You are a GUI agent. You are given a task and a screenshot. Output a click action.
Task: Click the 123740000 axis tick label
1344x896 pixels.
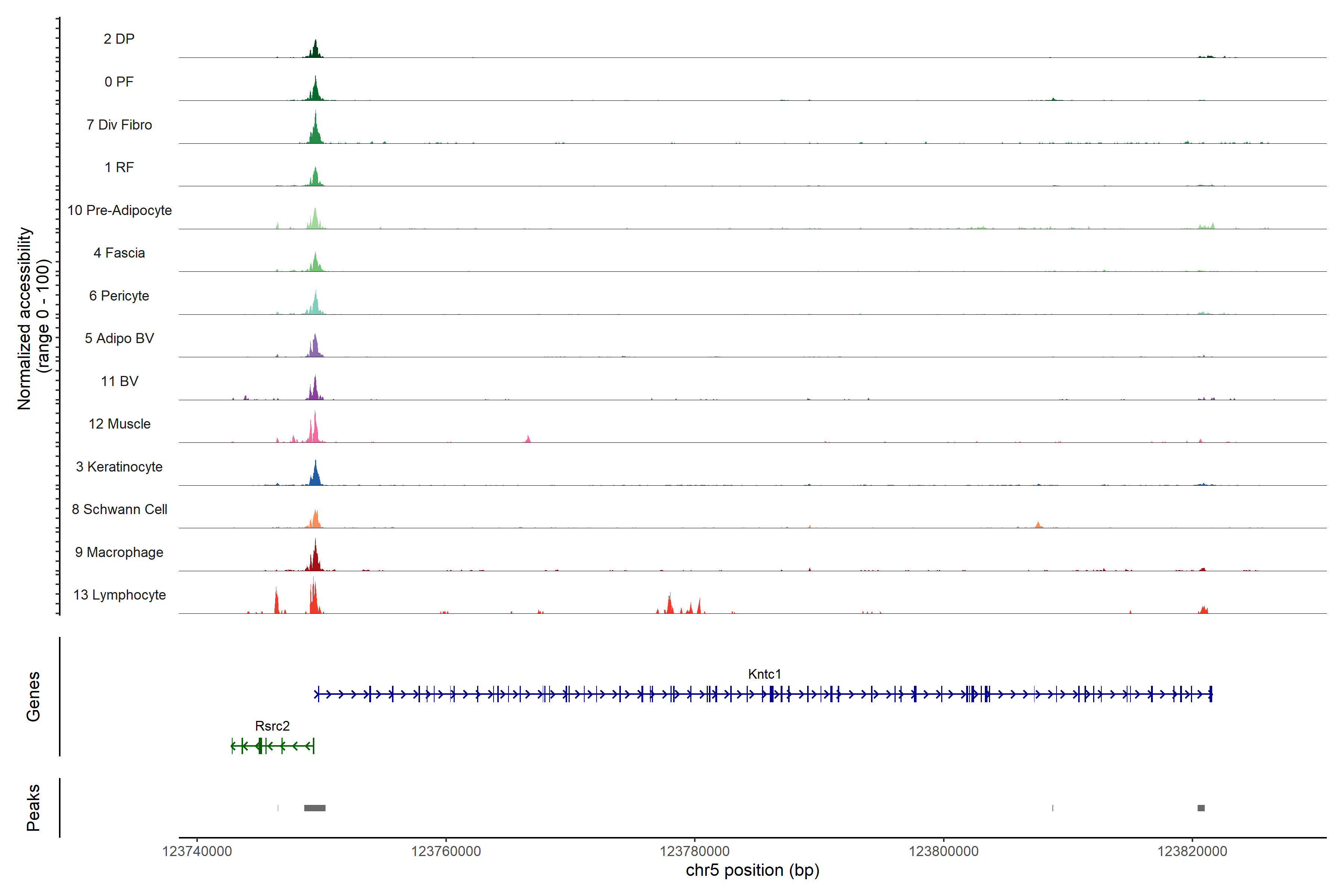pyautogui.click(x=197, y=852)
